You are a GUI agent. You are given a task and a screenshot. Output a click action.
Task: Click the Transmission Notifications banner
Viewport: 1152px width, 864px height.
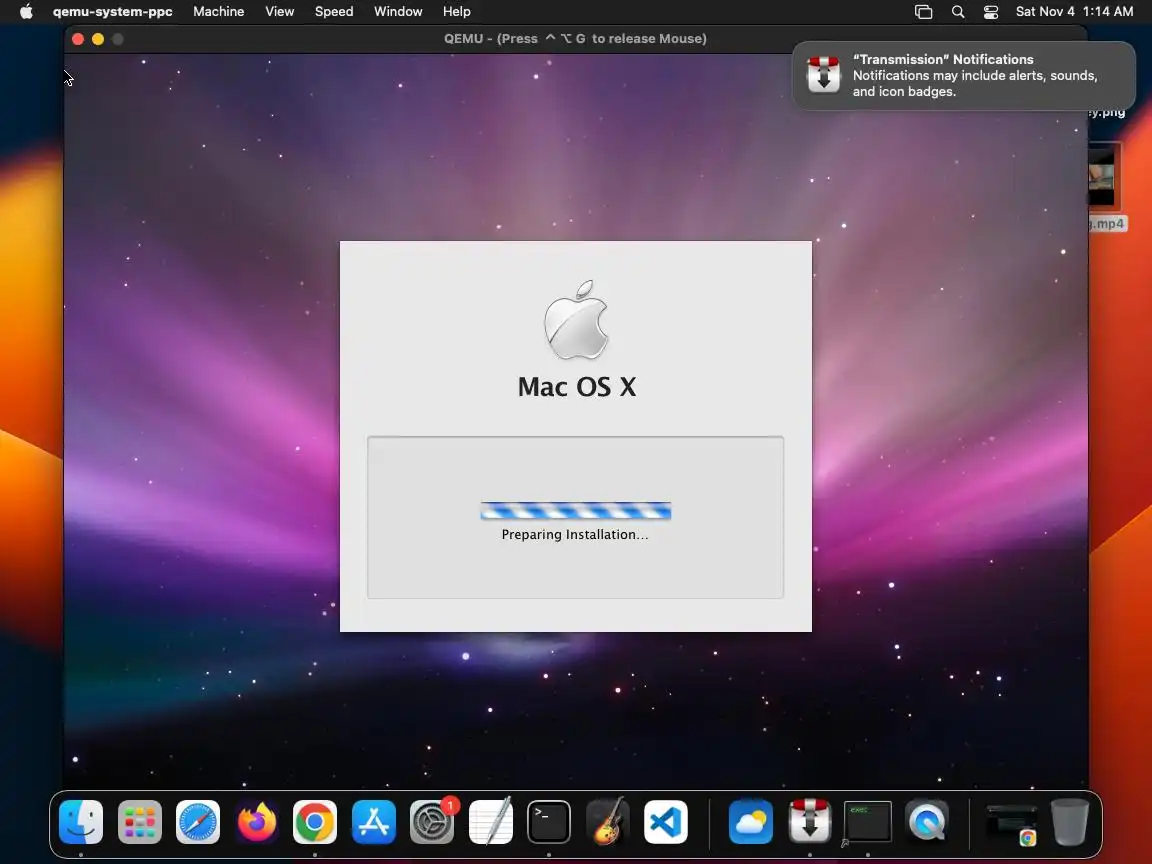coord(964,76)
